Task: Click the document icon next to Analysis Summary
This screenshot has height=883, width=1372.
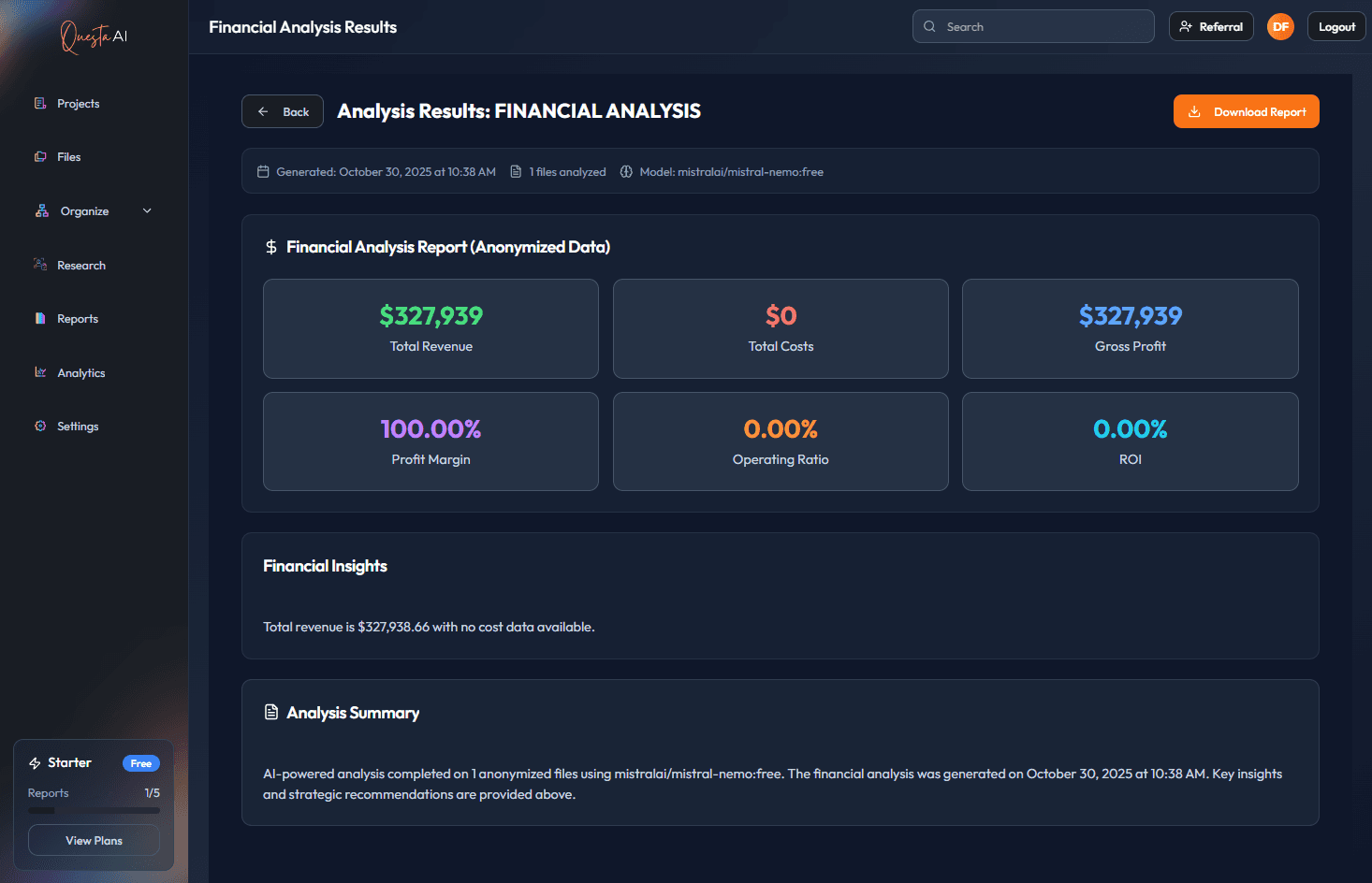Action: [x=270, y=712]
